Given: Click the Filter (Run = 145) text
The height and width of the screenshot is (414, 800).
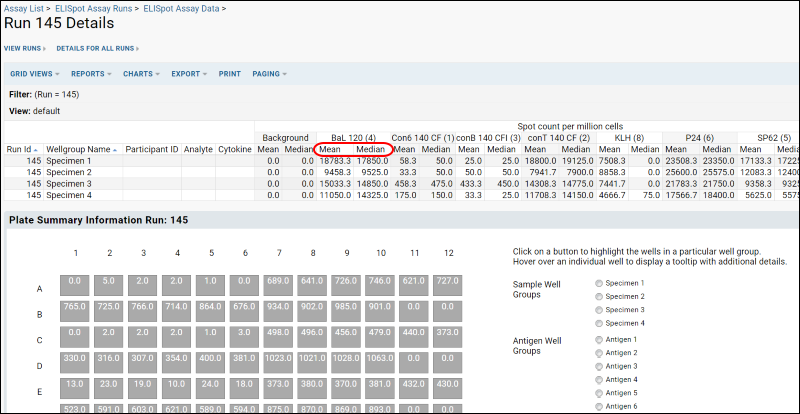Looking at the screenshot, I should [x=44, y=94].
